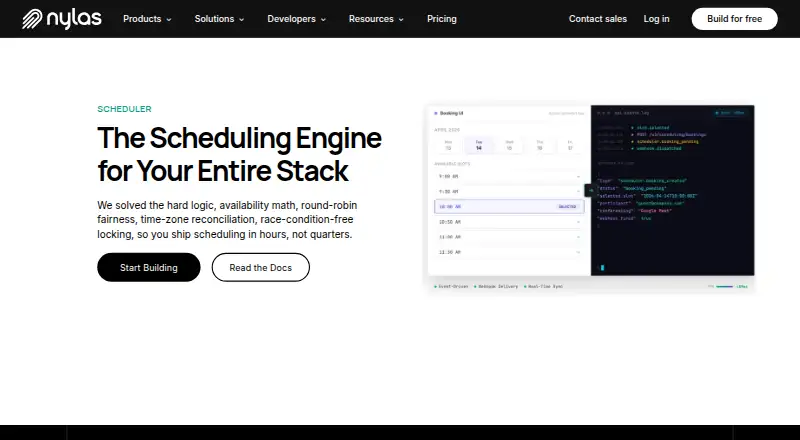The image size is (800, 440).
Task: Choose the selected 10:00 AM slot
Action: pyautogui.click(x=509, y=207)
